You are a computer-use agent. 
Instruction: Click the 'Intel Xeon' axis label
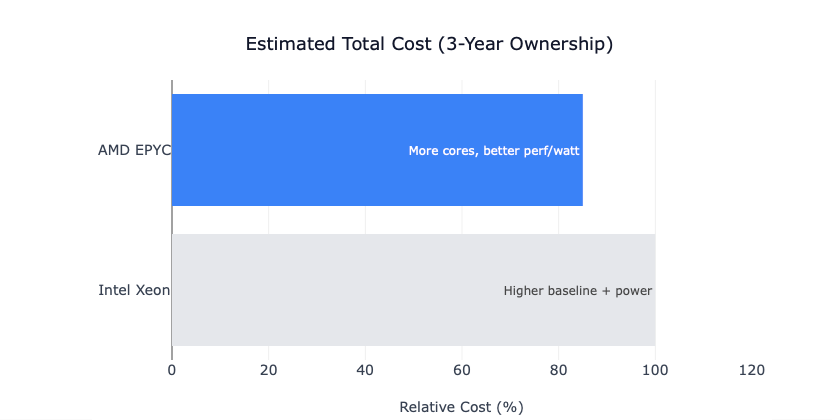point(134,290)
